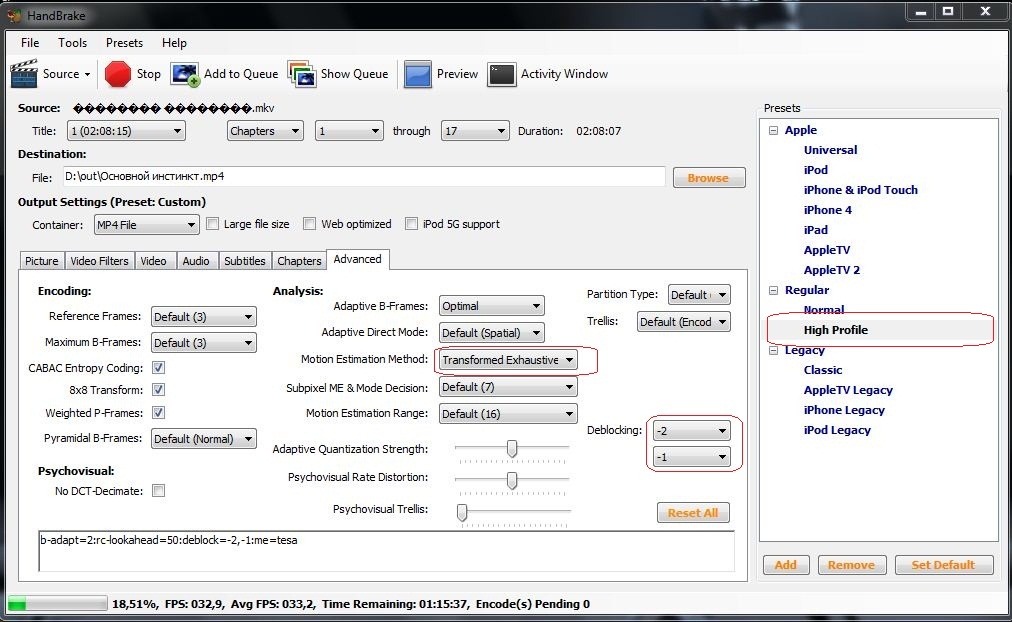Open the Adaptive Direct Mode dropdown

[x=491, y=333]
